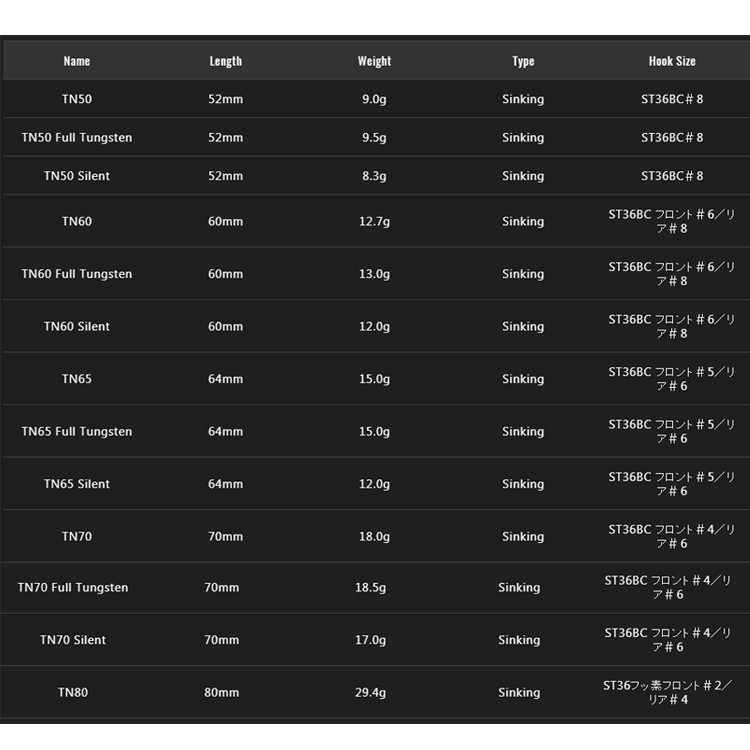The width and height of the screenshot is (750, 750).
Task: Select the TN50 Silent name cell
Action: pos(77,176)
